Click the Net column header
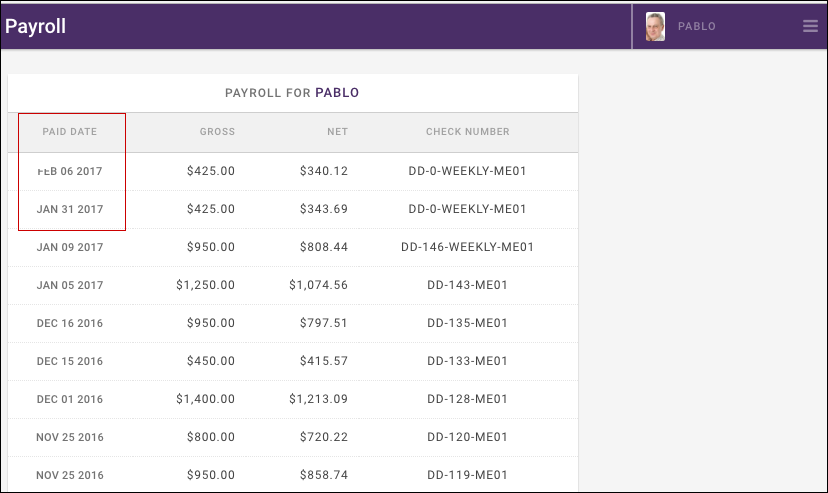Viewport: 828px width, 493px height. coord(337,132)
